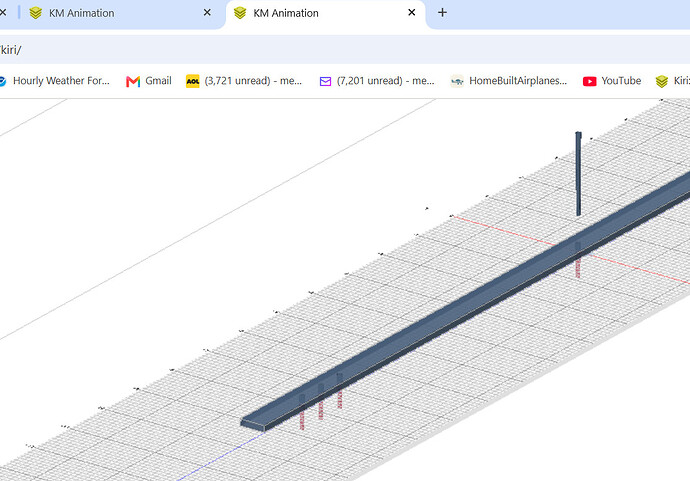Select the vertical blue post object

[578, 174]
